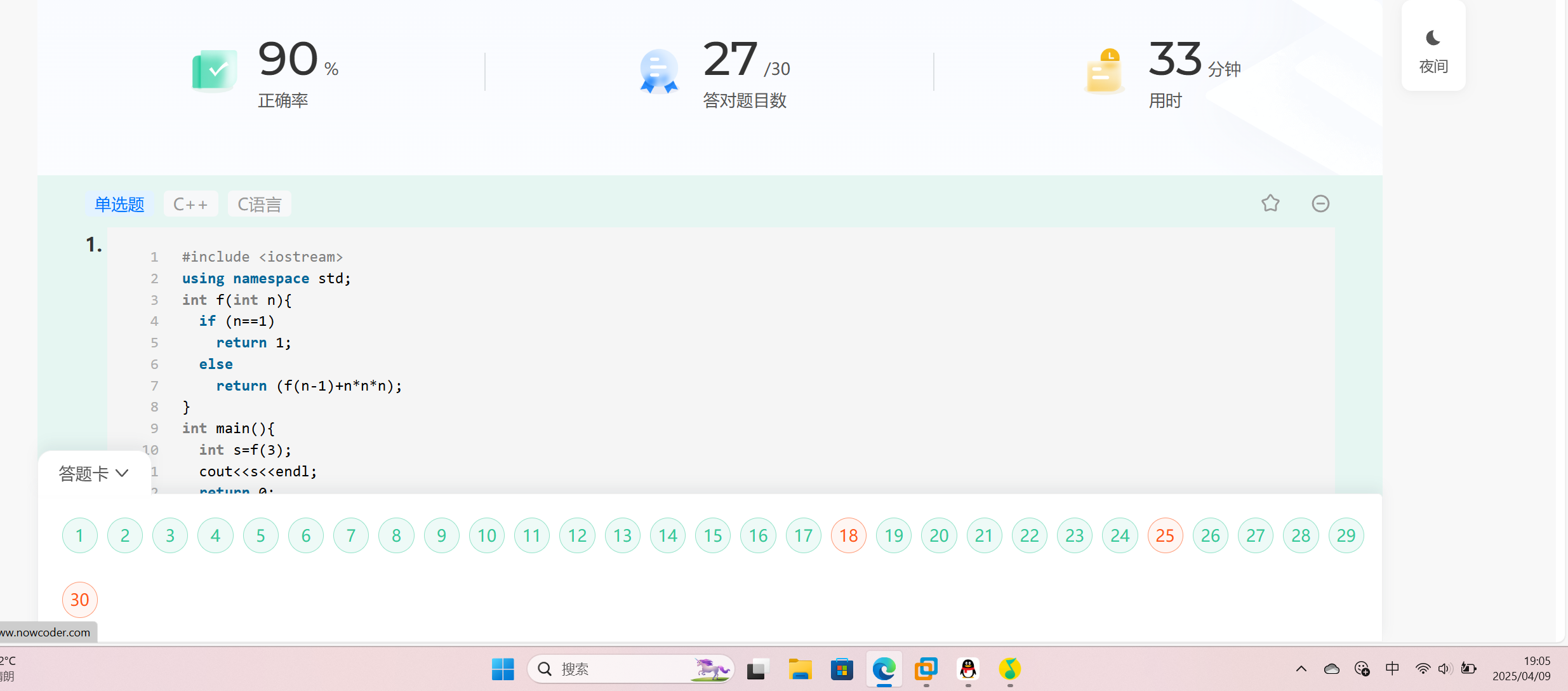Open question 30 from answer card

79,600
